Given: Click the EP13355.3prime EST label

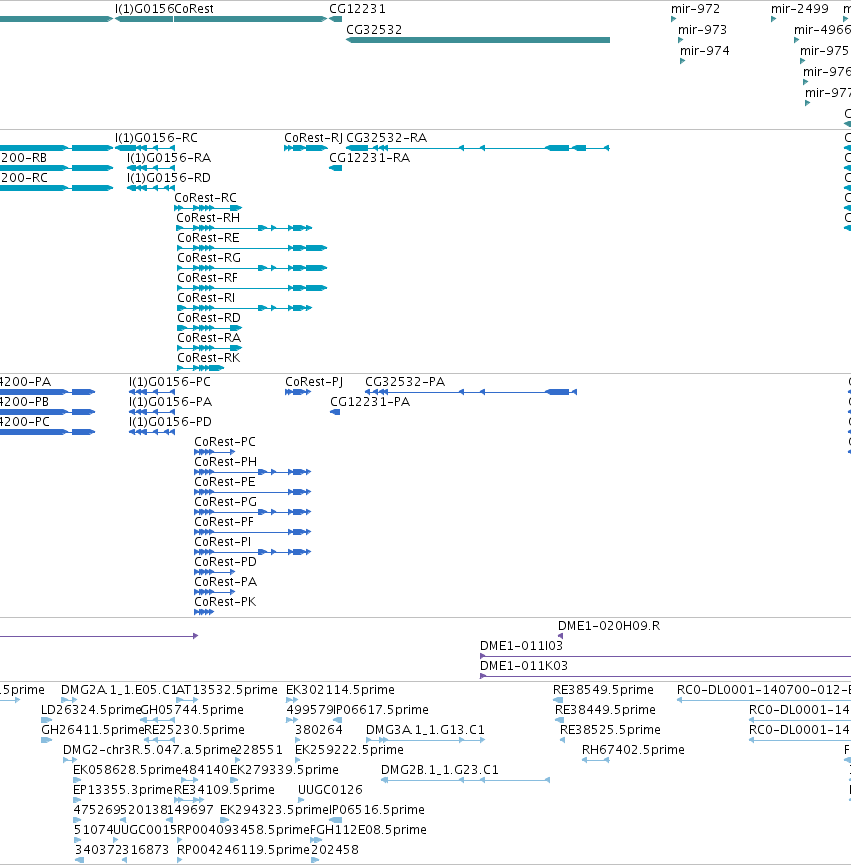Looking at the screenshot, I should point(123,789).
